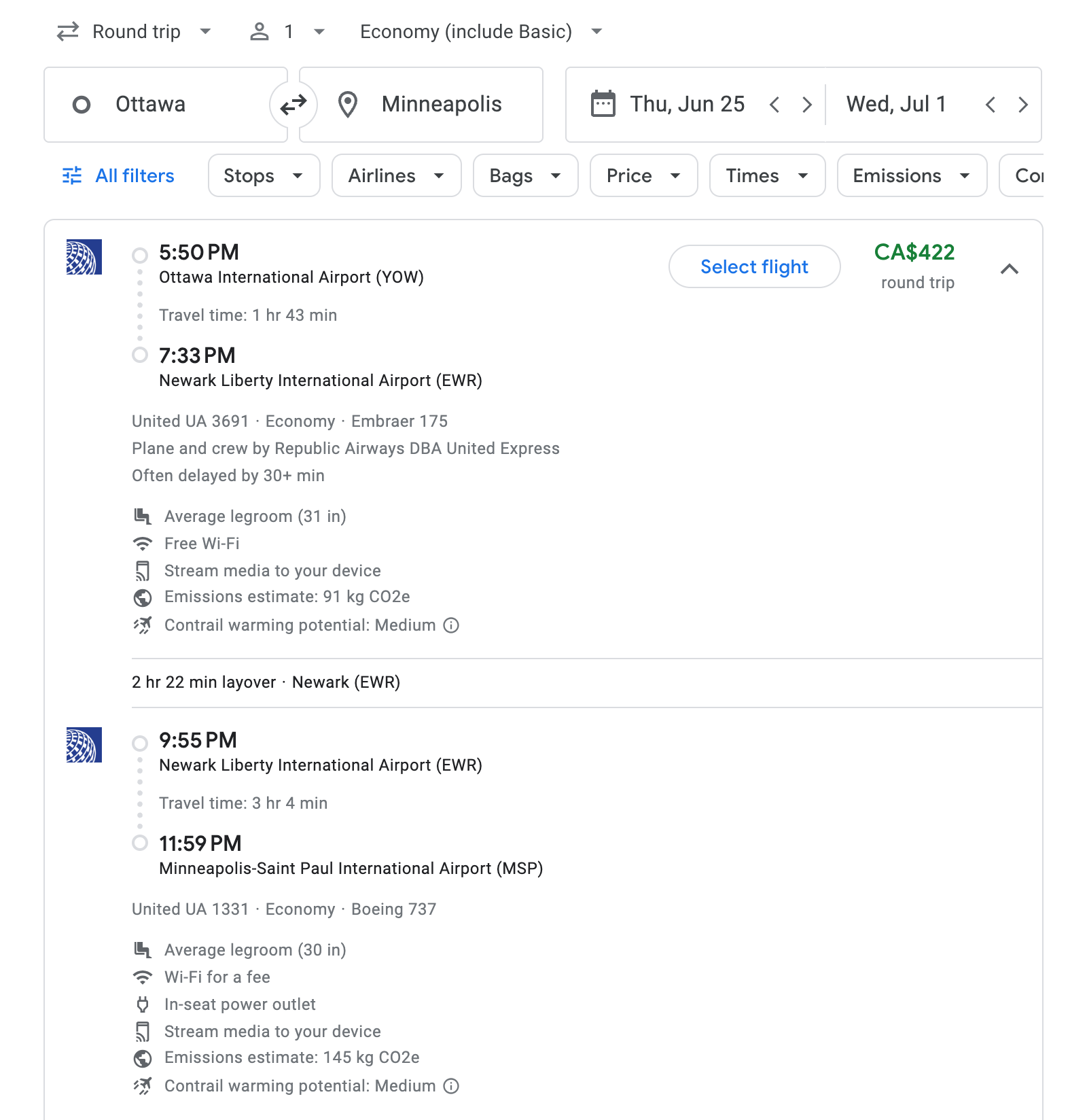Advance return date Wed, Jul 1 by one day

[1022, 105]
